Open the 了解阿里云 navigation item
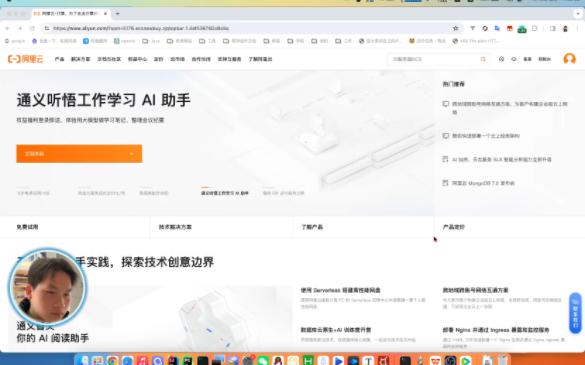 coord(260,59)
